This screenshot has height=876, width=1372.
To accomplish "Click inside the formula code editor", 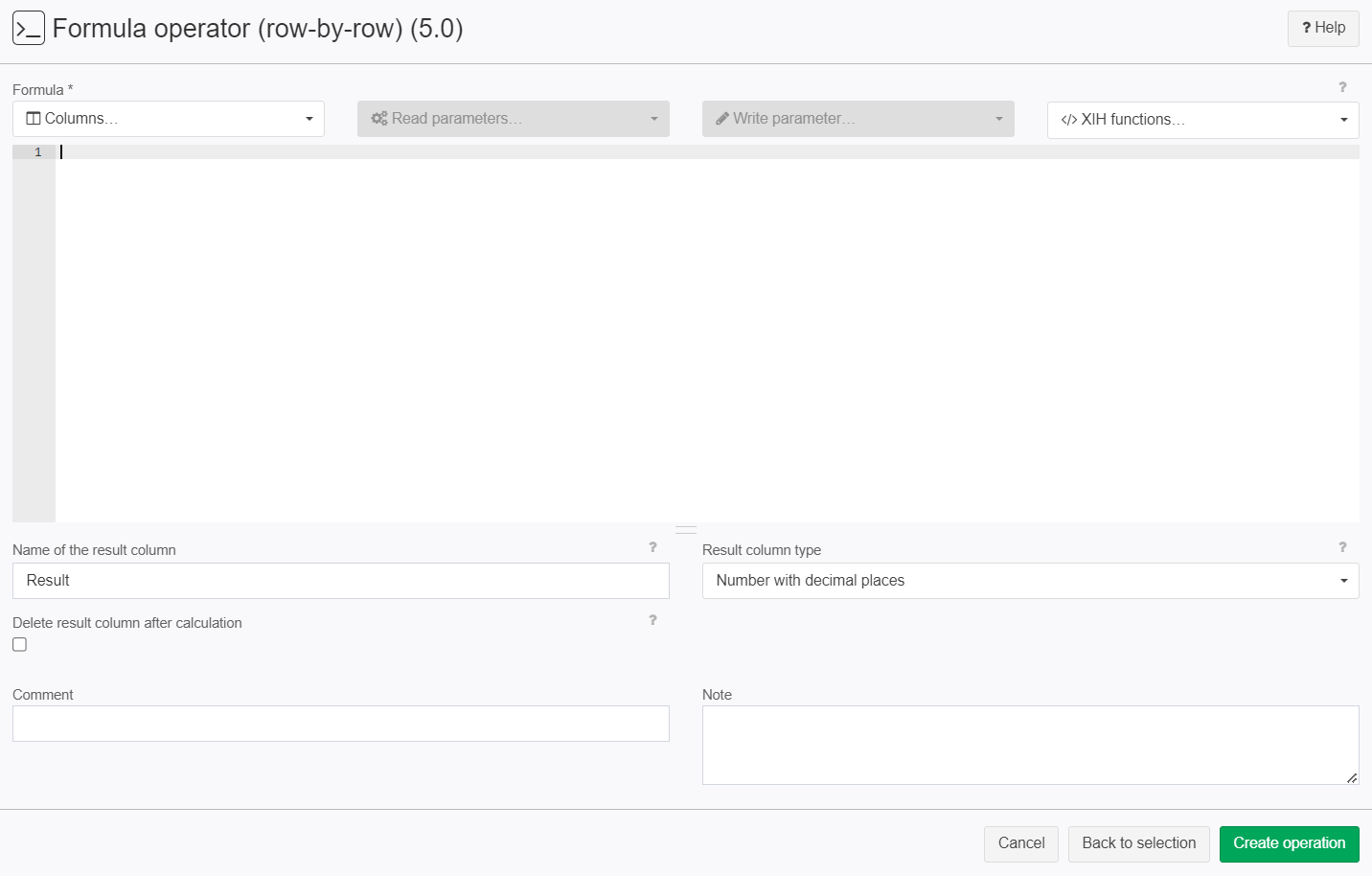I will [707, 334].
